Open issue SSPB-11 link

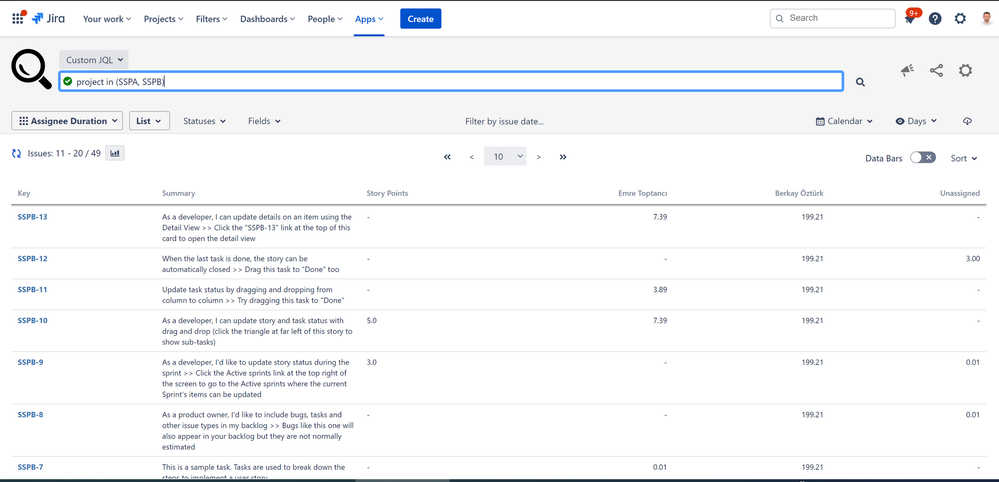(x=32, y=290)
